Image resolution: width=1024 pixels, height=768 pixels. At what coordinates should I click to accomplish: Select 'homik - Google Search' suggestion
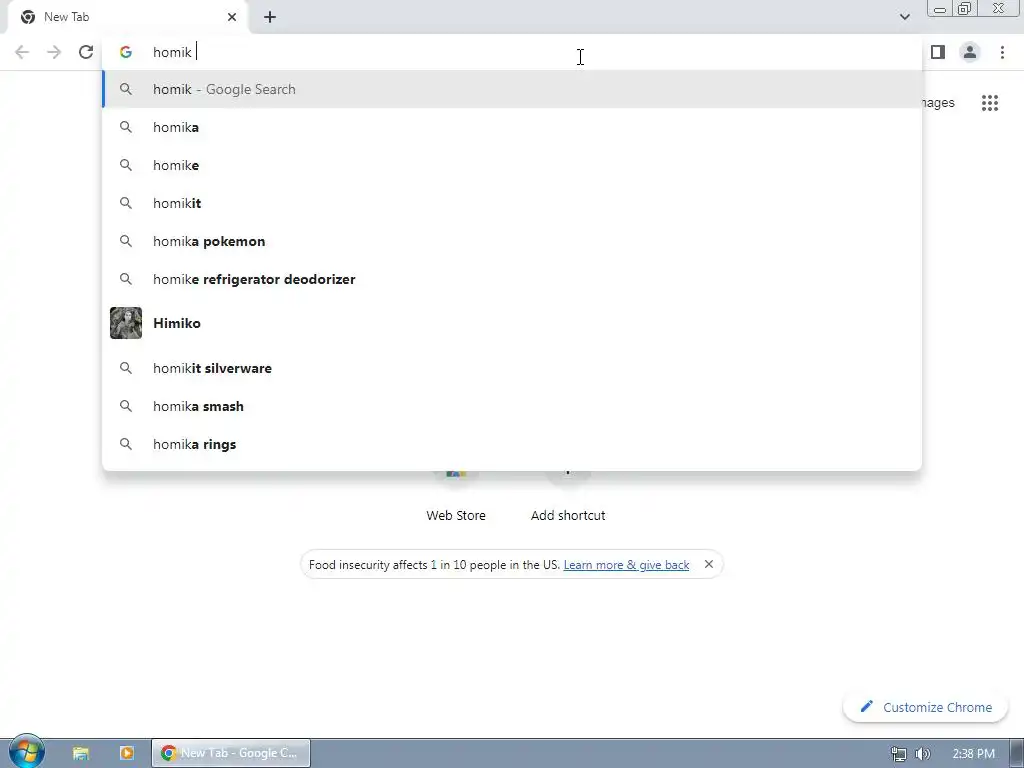[512, 89]
